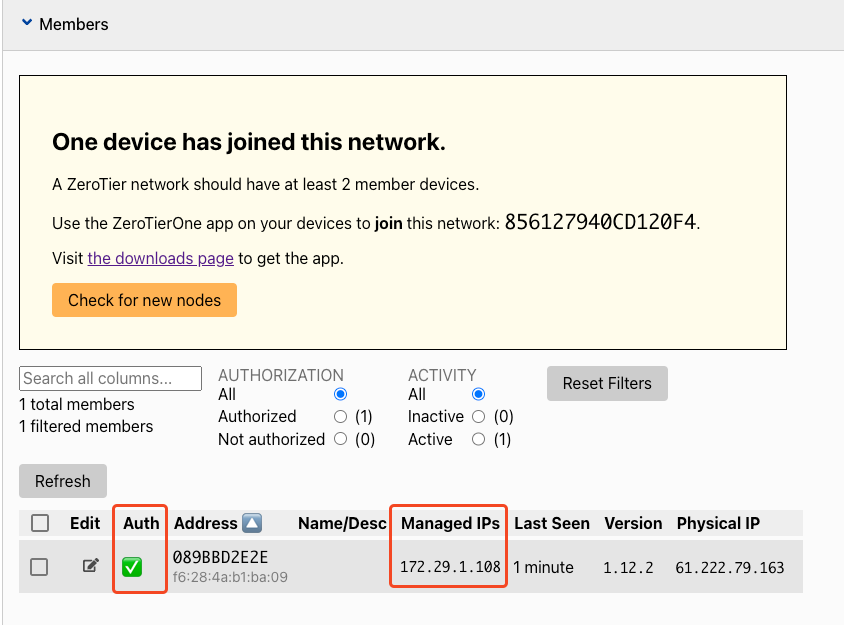Click the Name/Desc column header

(342, 523)
